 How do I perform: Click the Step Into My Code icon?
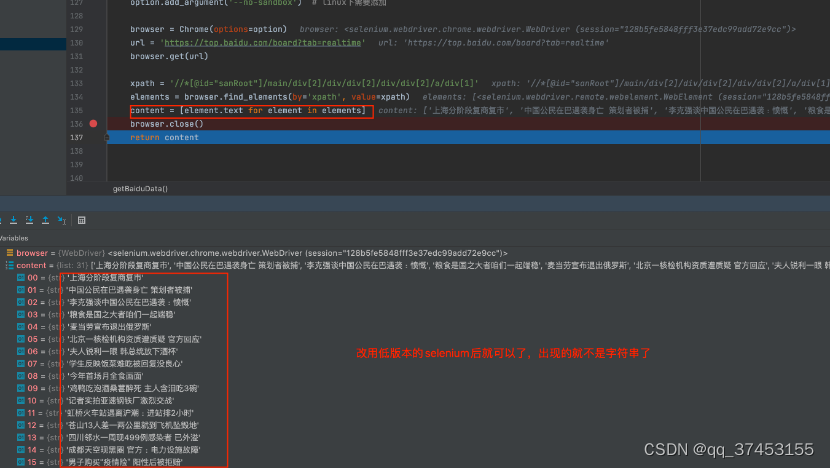pos(29,220)
